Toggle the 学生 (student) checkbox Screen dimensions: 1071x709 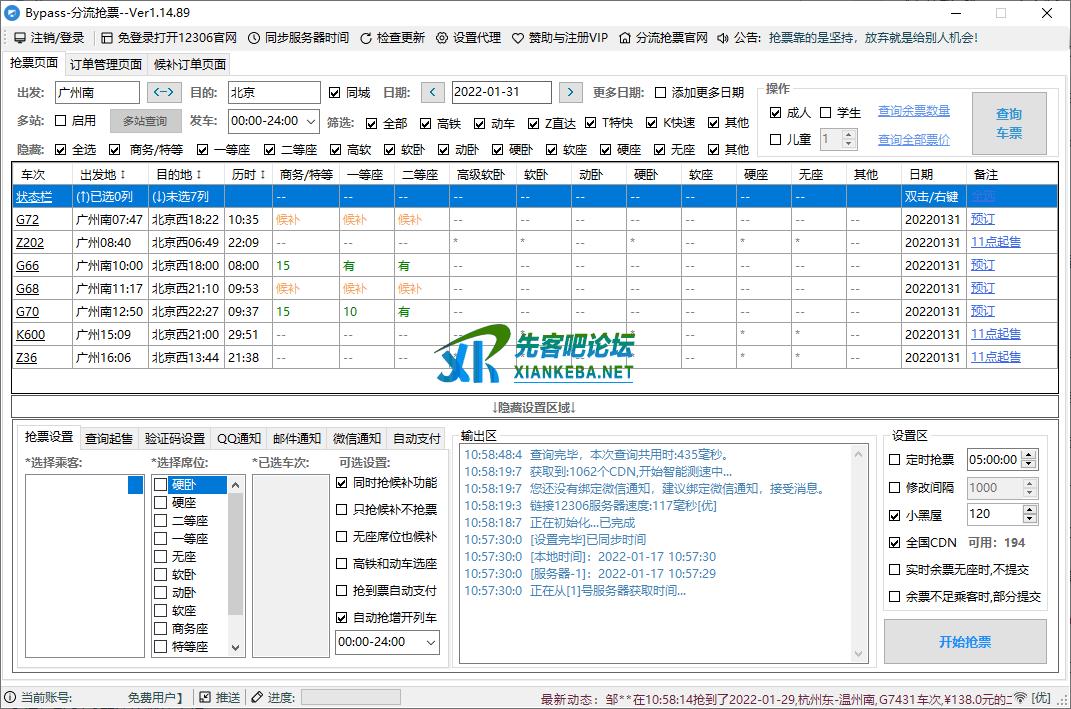tap(826, 113)
